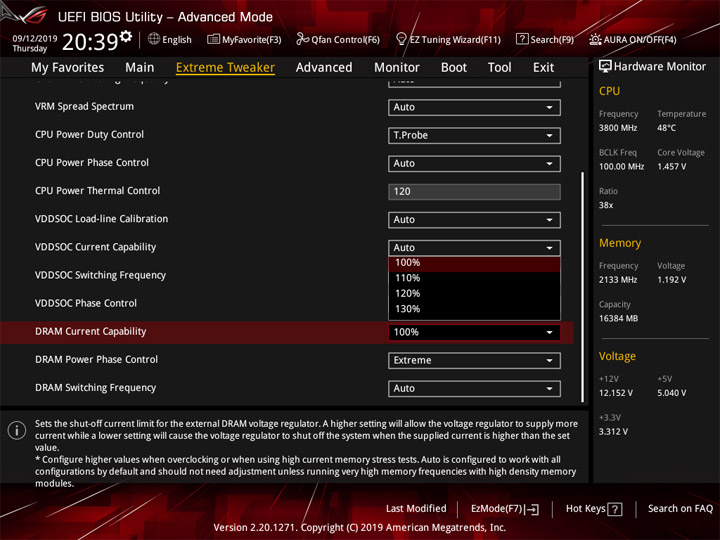This screenshot has width=720, height=540.
Task: Click the MyFavorite(F3) label
Action: tap(252, 40)
